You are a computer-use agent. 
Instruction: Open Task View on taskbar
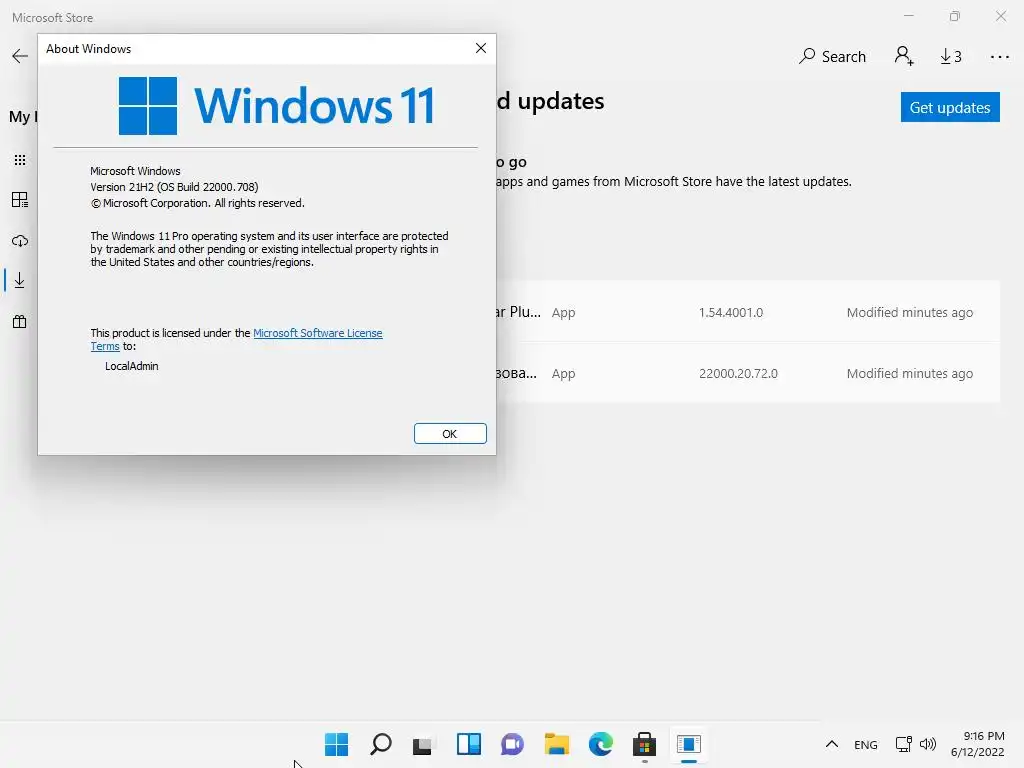point(423,744)
